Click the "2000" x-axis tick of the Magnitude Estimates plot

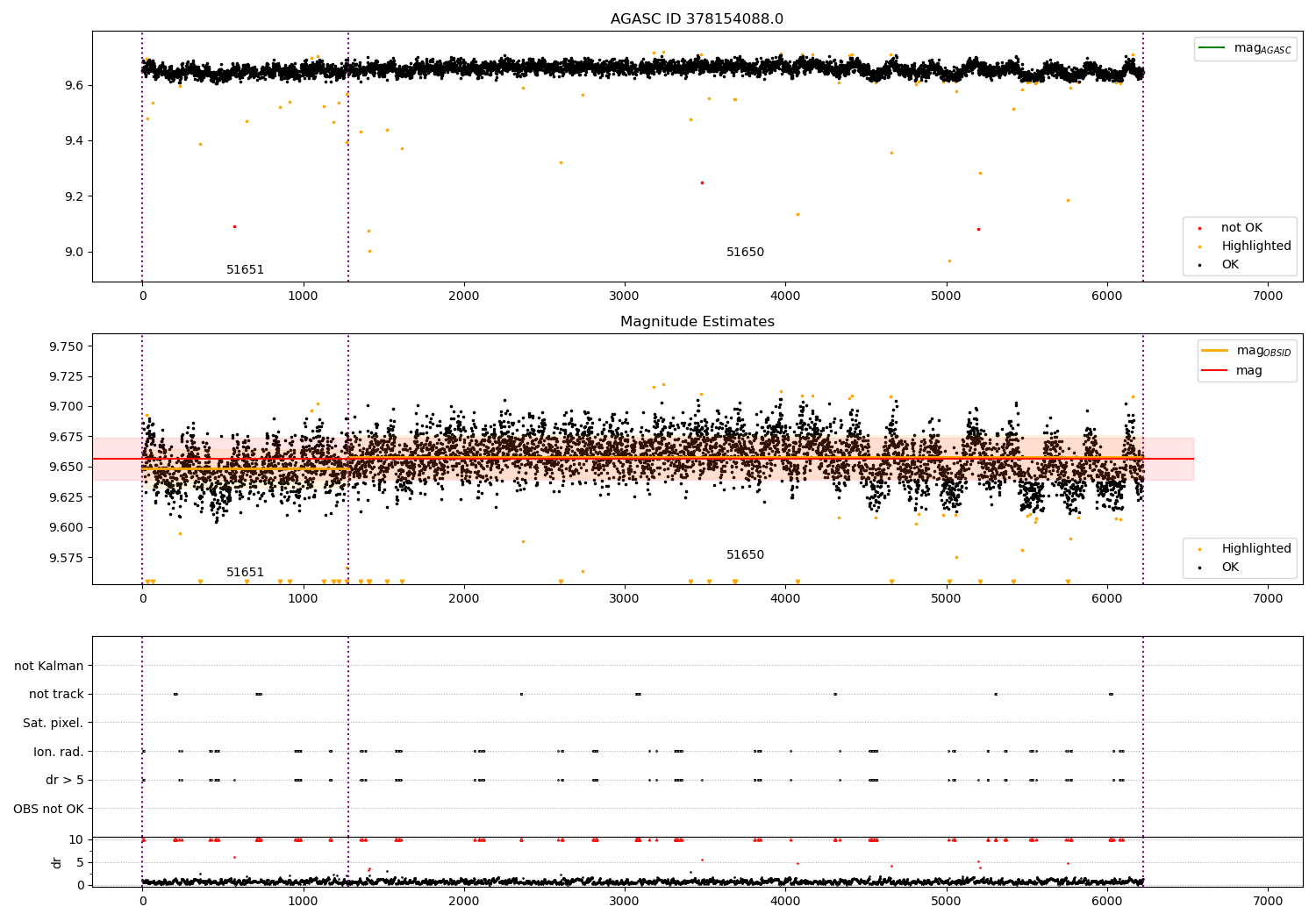point(464,599)
